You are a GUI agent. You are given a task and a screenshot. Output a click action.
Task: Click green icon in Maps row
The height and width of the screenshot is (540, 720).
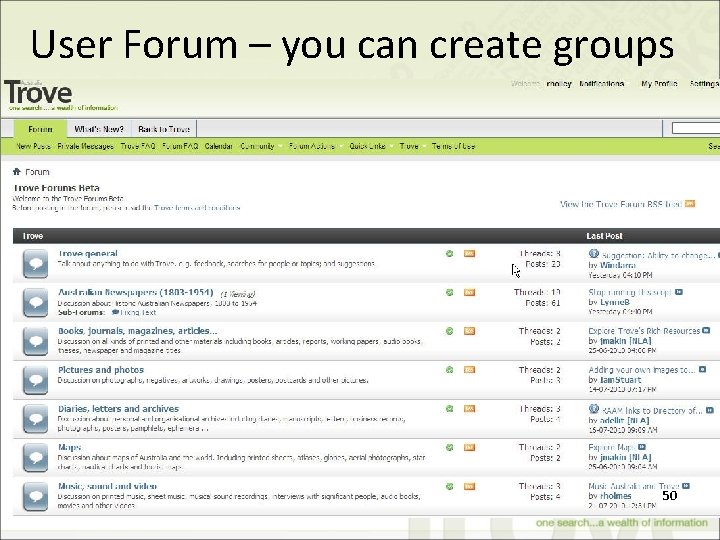click(450, 447)
